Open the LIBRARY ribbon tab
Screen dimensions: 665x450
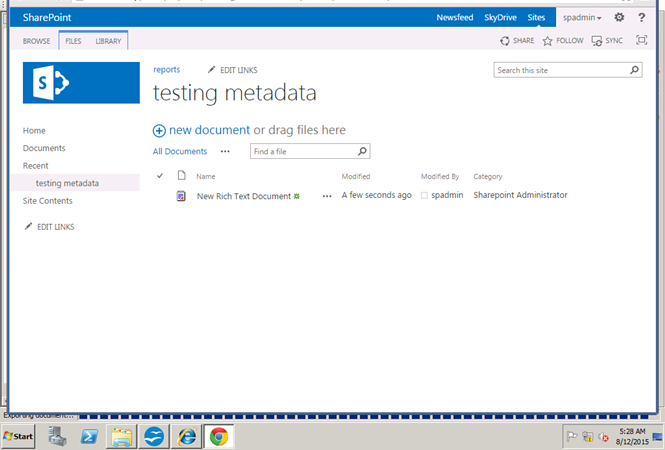pyautogui.click(x=108, y=41)
